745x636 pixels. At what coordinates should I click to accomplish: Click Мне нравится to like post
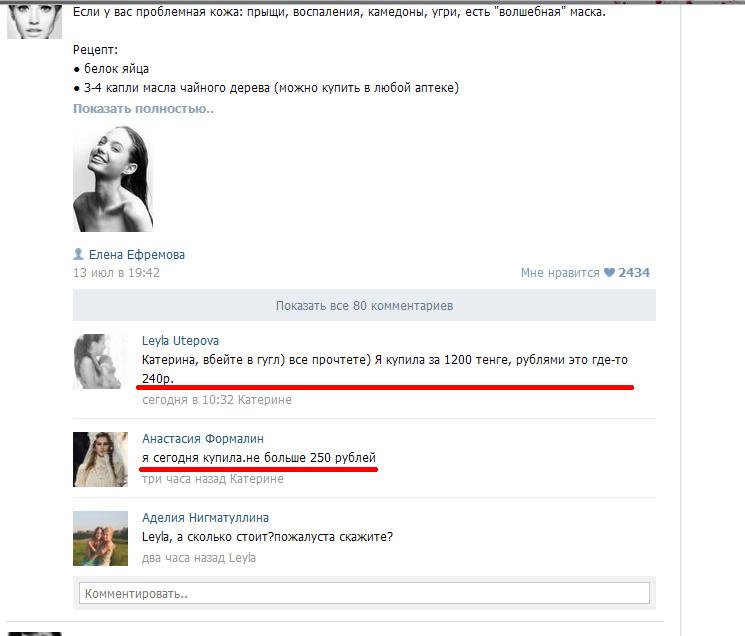(x=560, y=273)
